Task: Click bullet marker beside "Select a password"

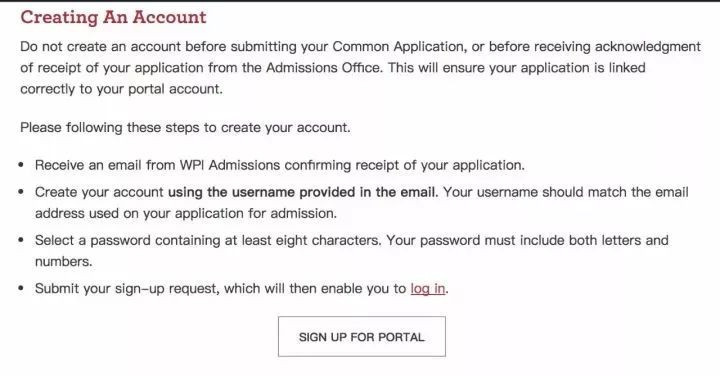Action: click(x=21, y=240)
